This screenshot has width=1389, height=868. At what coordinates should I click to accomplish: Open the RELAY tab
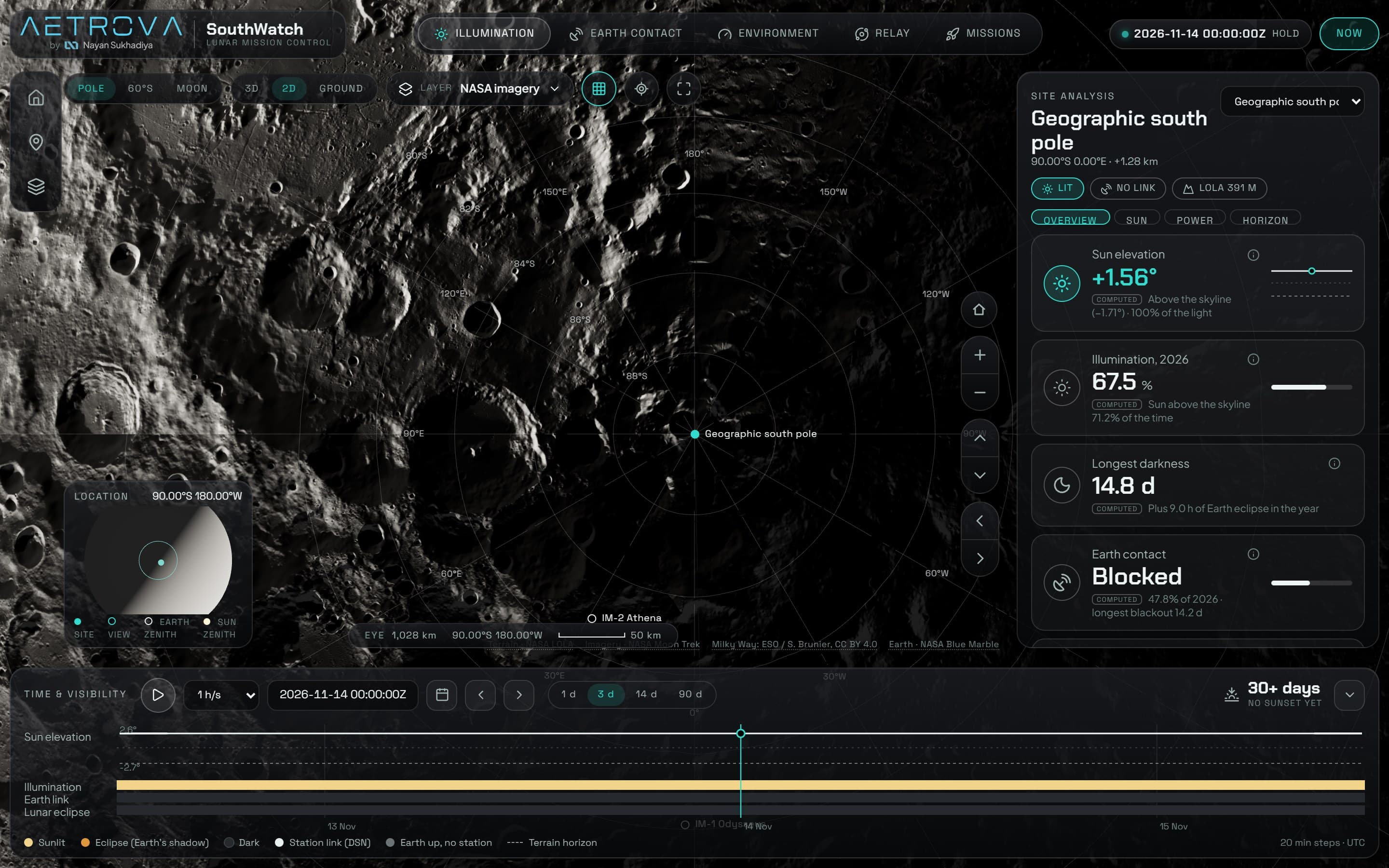tap(882, 33)
